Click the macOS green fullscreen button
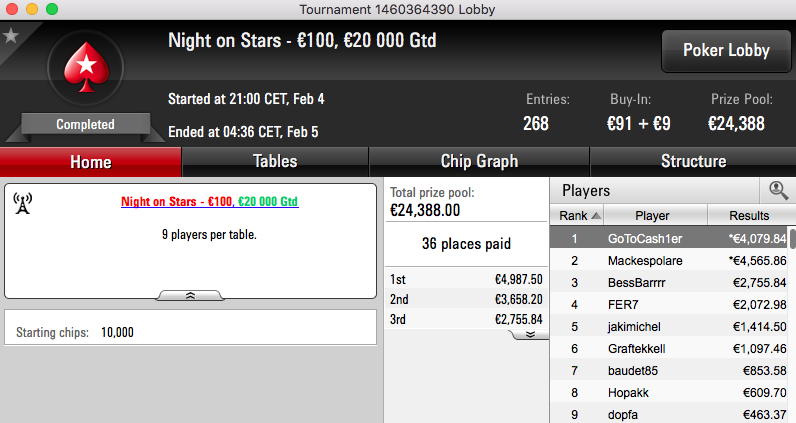796x423 pixels. pos(52,9)
